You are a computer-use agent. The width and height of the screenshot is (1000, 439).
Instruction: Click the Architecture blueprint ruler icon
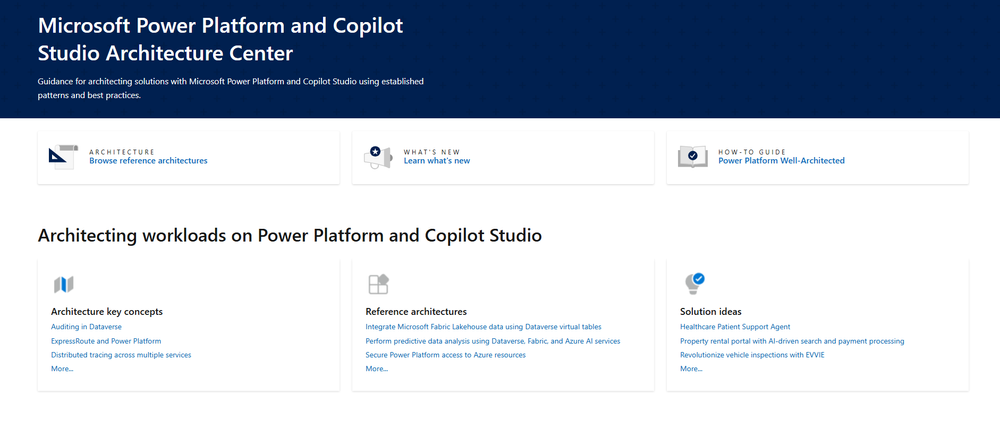pyautogui.click(x=63, y=157)
